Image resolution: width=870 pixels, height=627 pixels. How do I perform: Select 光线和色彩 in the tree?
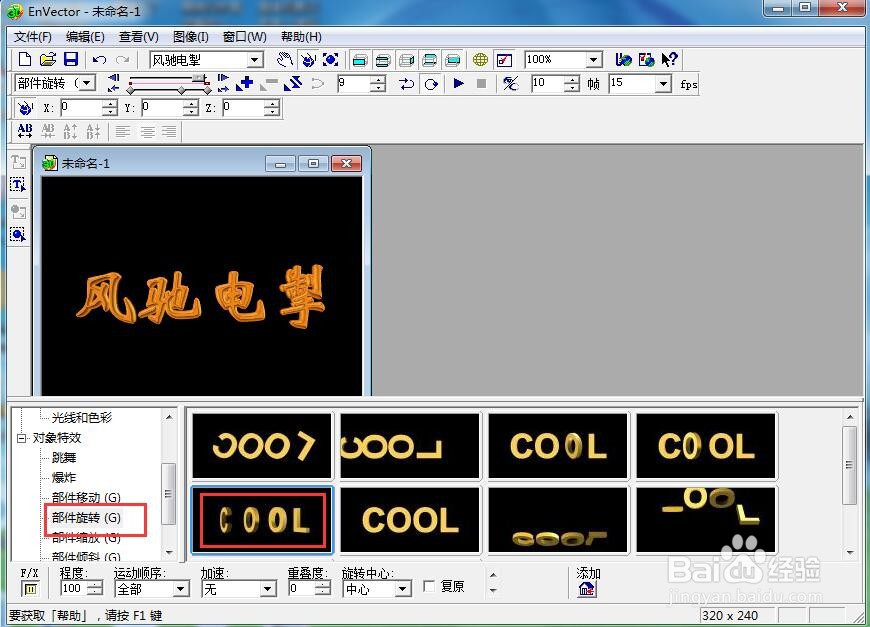point(82,418)
